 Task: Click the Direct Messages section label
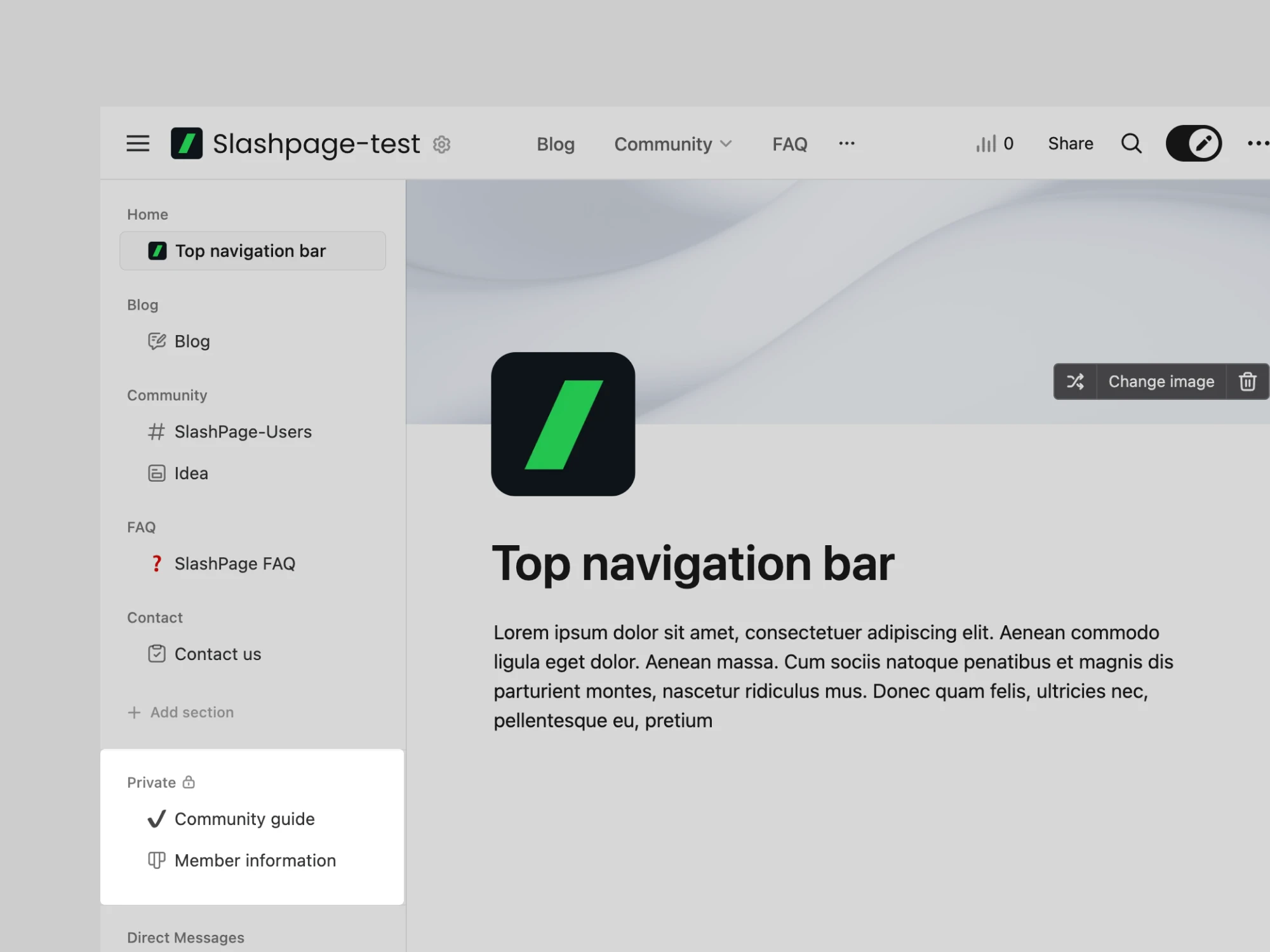(185, 937)
